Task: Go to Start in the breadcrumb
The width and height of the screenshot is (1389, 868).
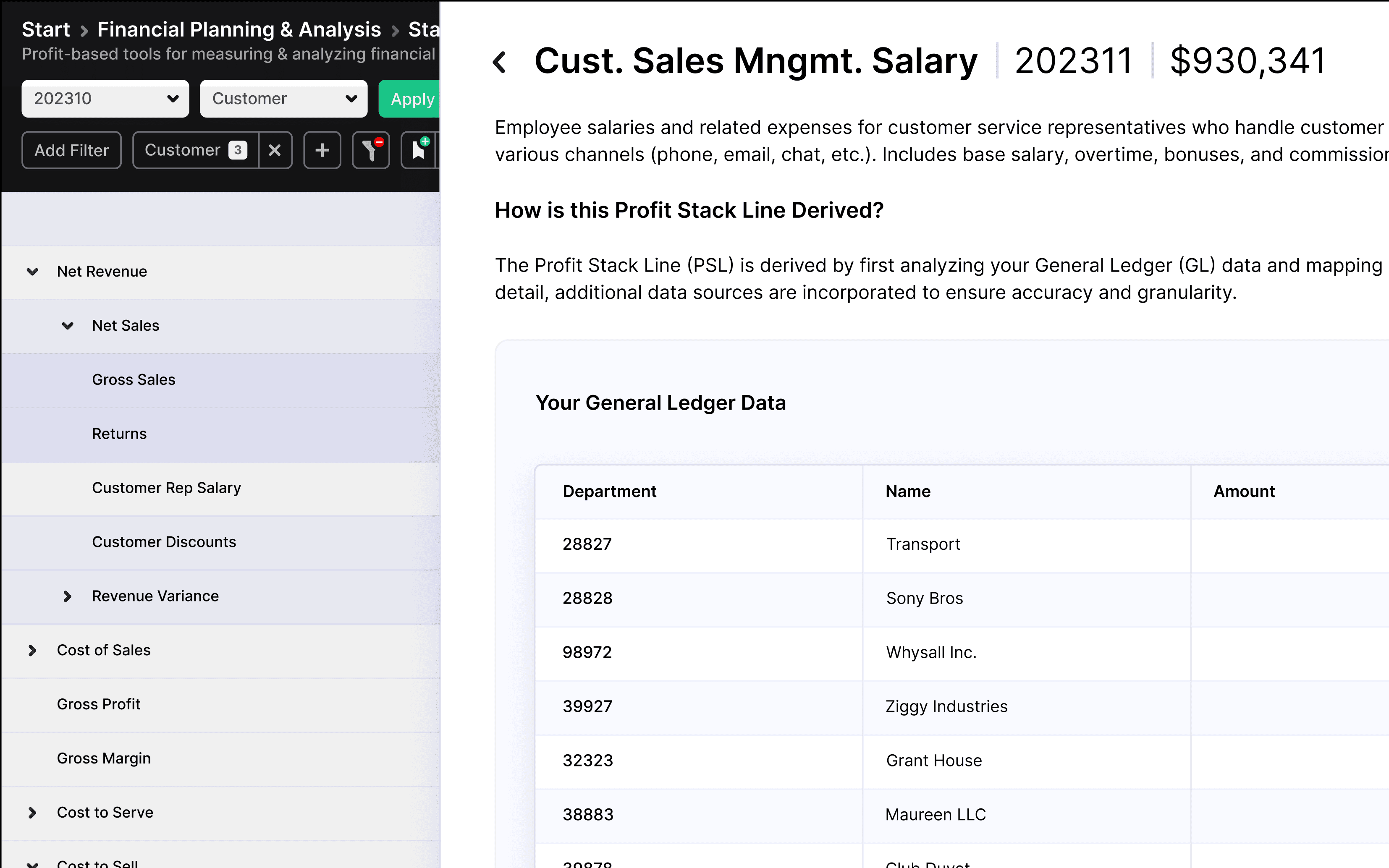Action: coord(46,29)
